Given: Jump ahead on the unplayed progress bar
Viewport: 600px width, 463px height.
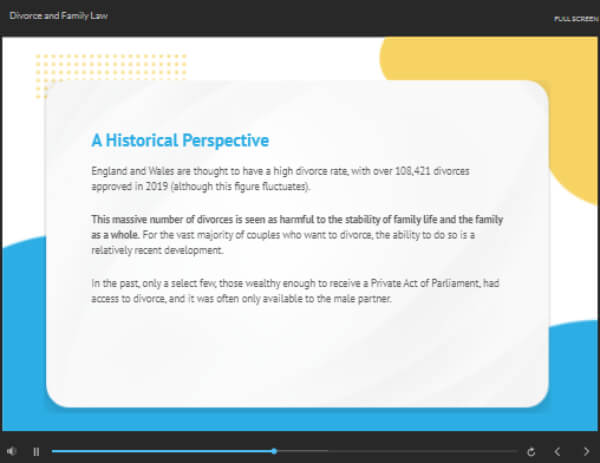Looking at the screenshot, I should (400, 451).
